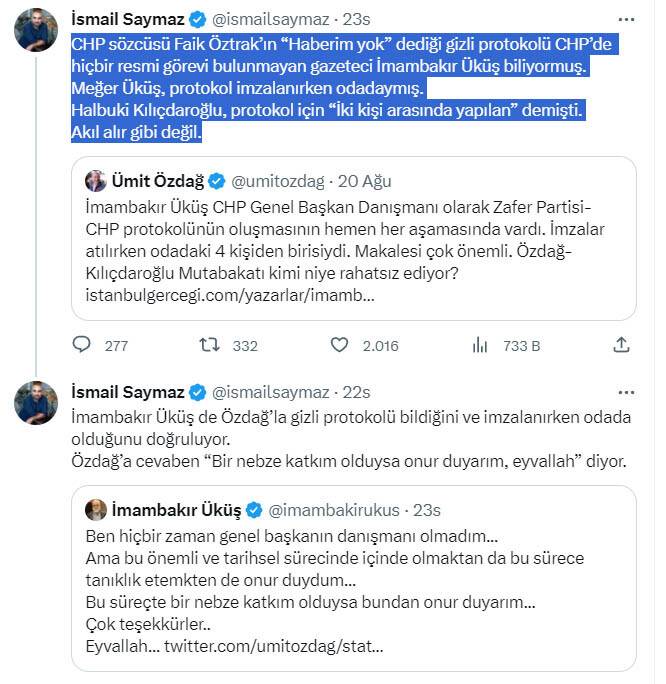Click İsmail Saymaz's avatar on the second tweet
The image size is (666, 684).
tap(36, 402)
